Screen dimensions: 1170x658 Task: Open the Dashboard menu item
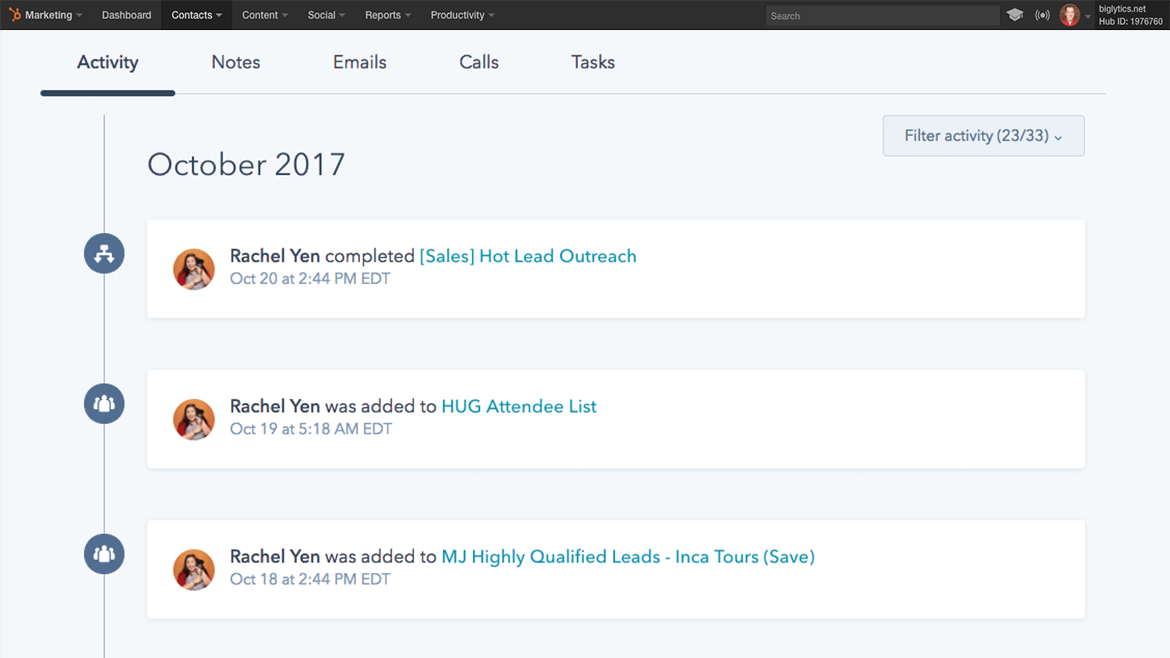point(126,15)
